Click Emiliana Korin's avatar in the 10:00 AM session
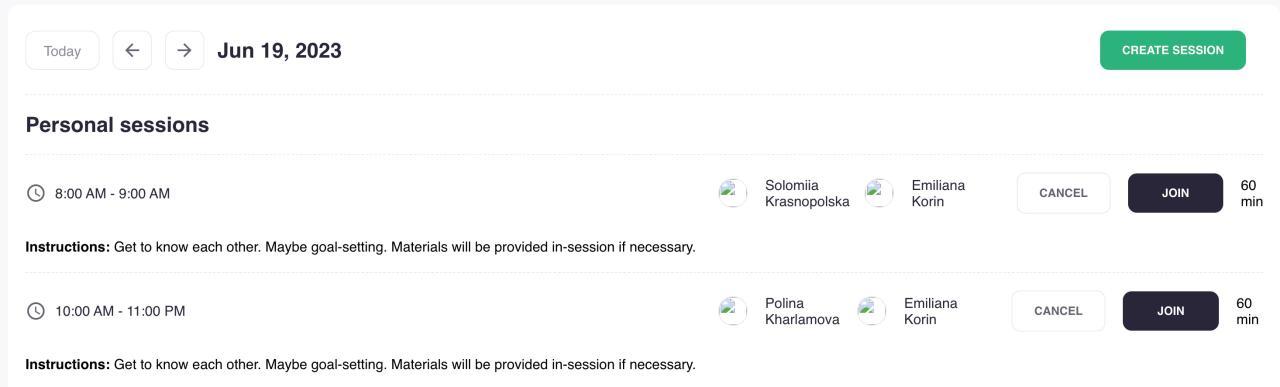 tap(872, 311)
